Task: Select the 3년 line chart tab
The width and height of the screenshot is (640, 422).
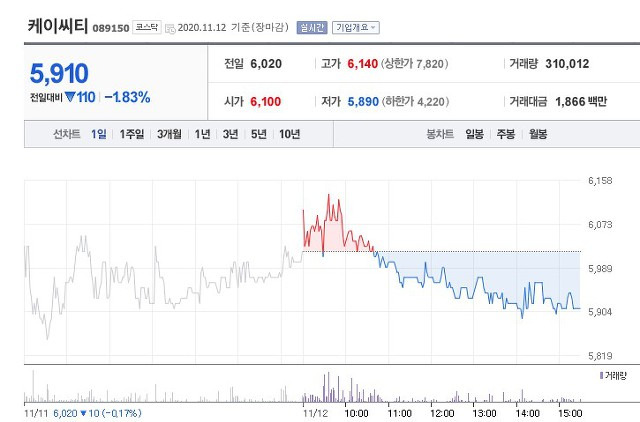Action: [231, 134]
